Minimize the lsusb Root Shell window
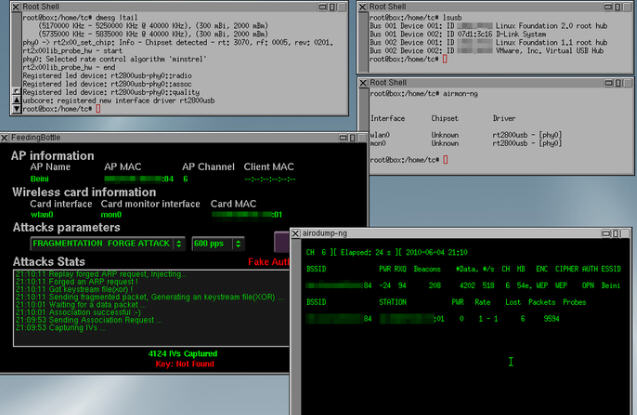637x415 pixels. [x=608, y=6]
